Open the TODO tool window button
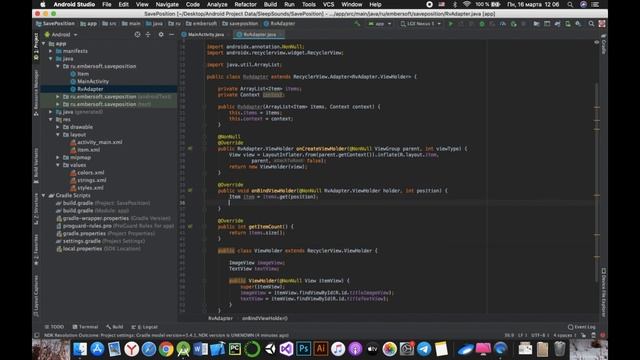The height and width of the screenshot is (360, 640). (x=54, y=327)
